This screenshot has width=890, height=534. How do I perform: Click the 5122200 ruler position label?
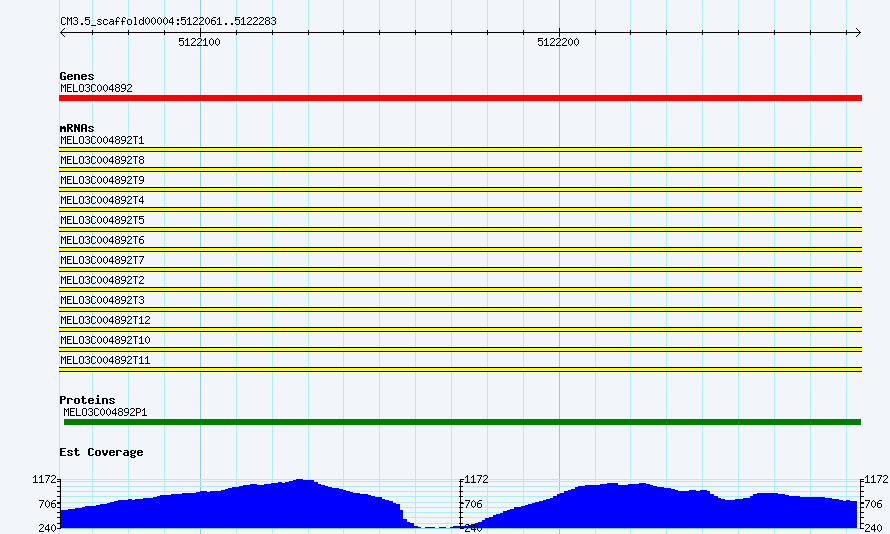pyautogui.click(x=559, y=42)
